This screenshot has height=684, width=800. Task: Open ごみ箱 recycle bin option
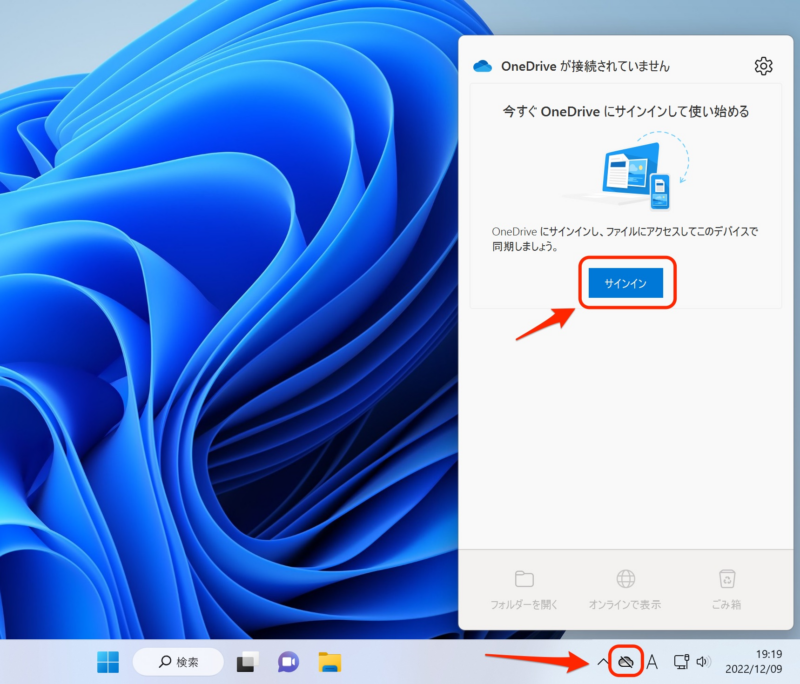727,590
